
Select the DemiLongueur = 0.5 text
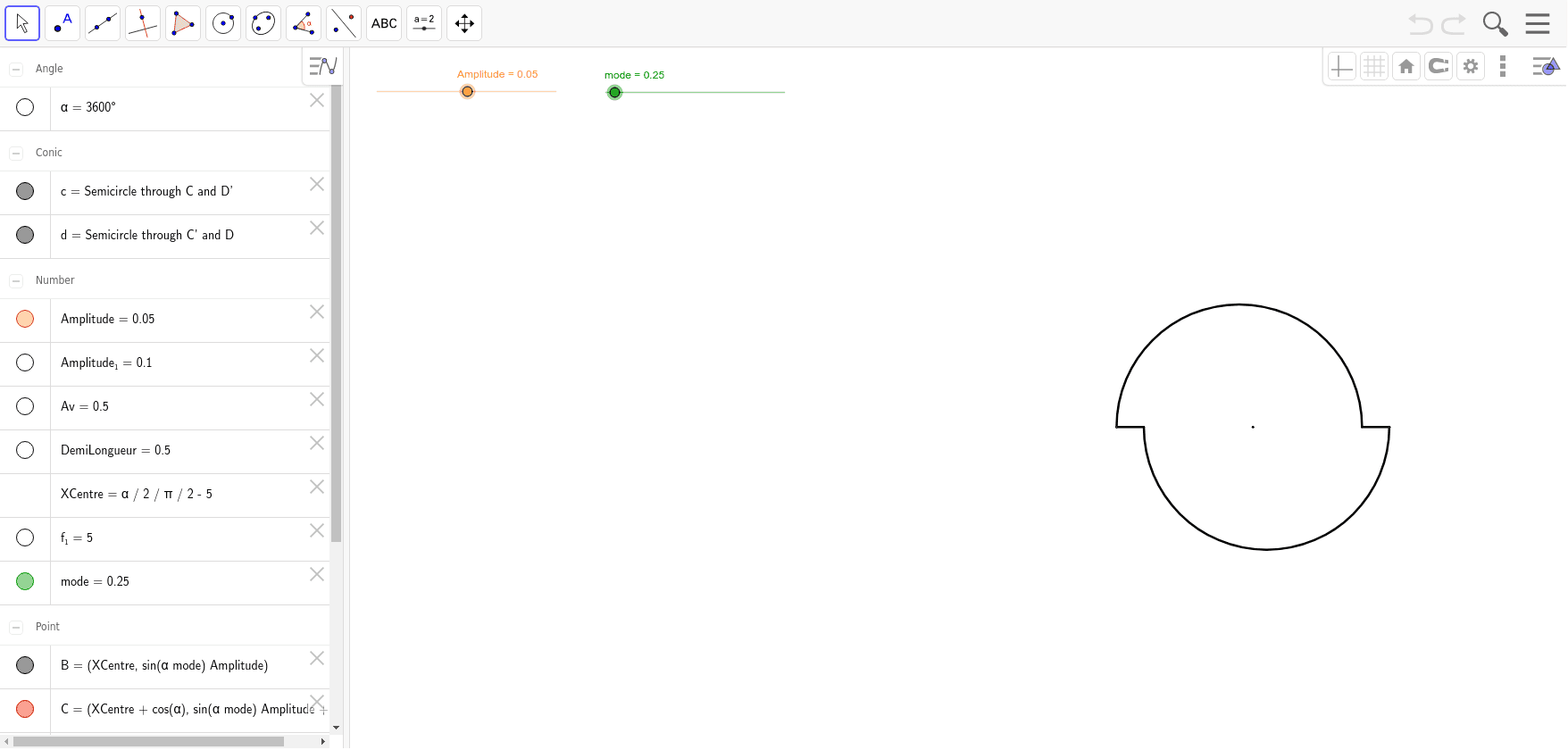coord(115,450)
